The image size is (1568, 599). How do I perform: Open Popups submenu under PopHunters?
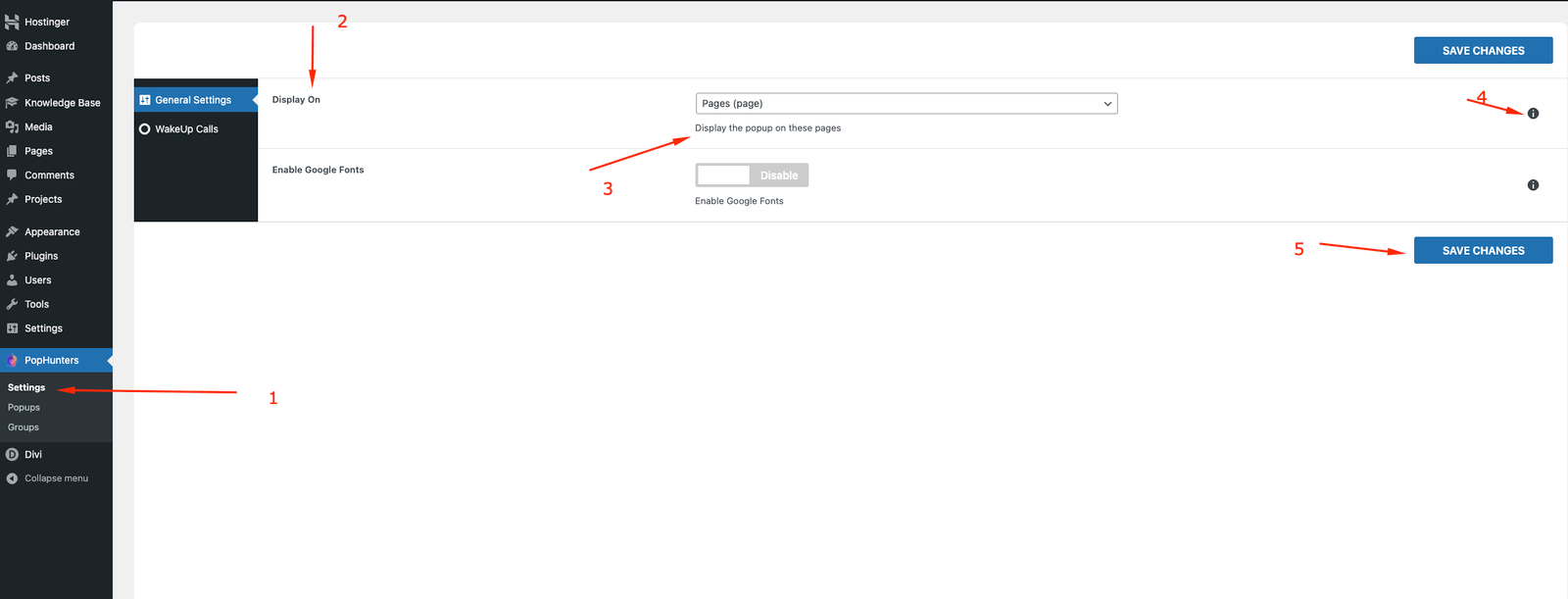click(24, 408)
